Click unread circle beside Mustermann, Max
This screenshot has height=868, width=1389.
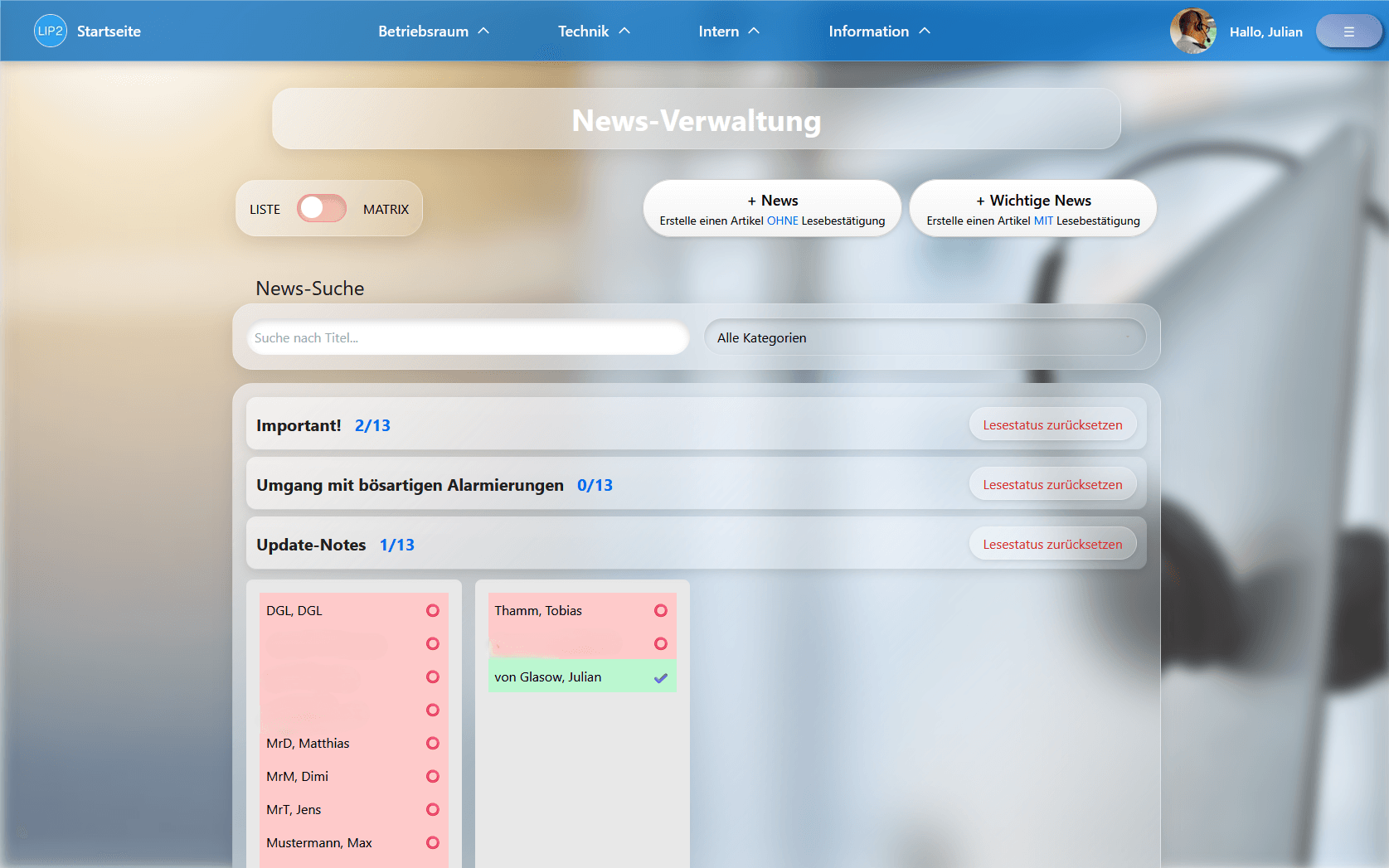pos(432,843)
